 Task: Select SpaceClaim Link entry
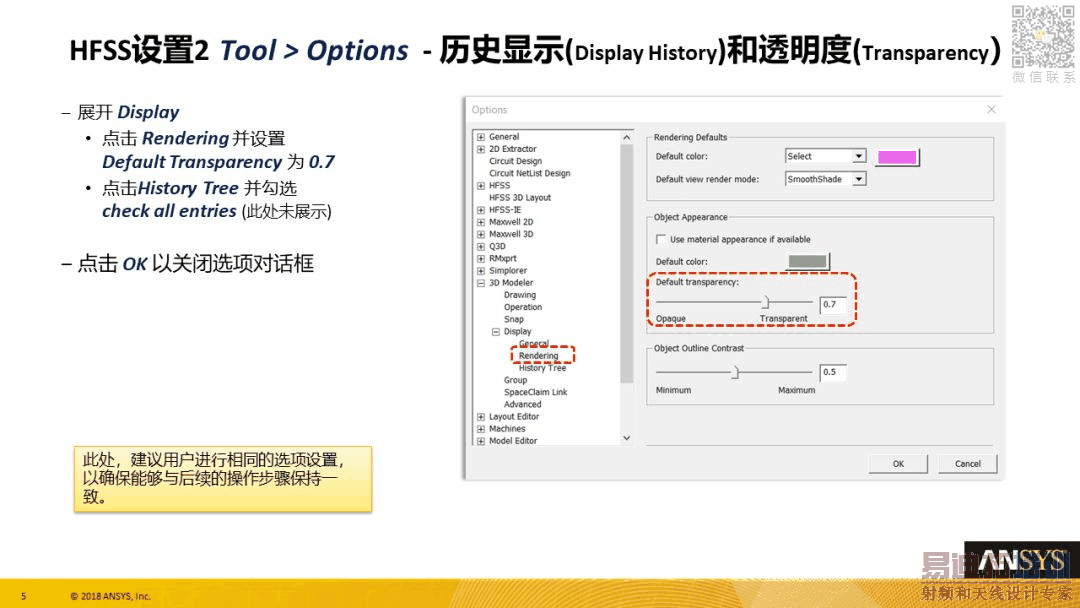coord(535,392)
